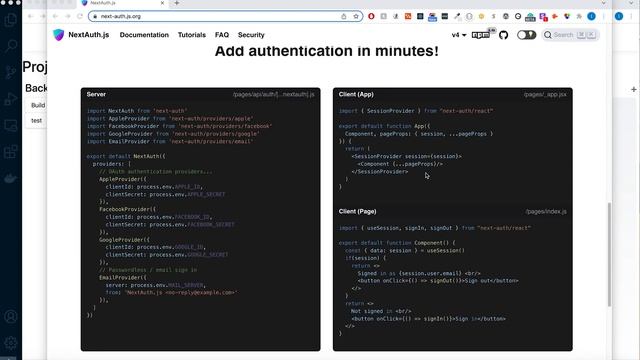
Task: Open the npm package icon link
Action: point(480,35)
